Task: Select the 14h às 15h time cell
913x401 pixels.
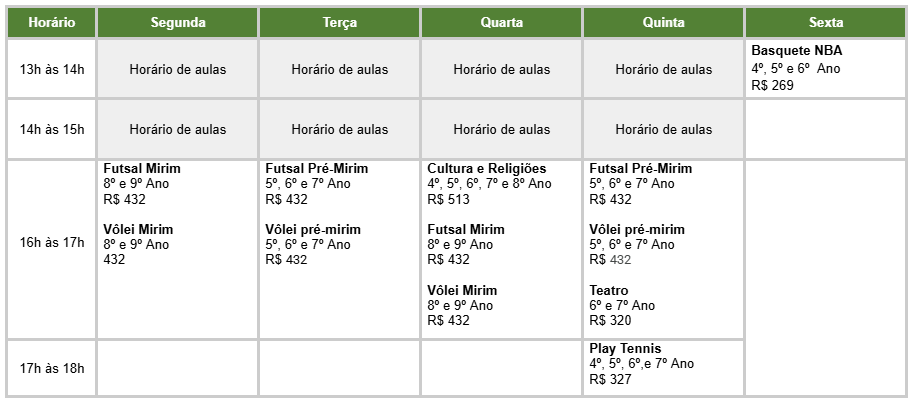Action: pos(50,129)
